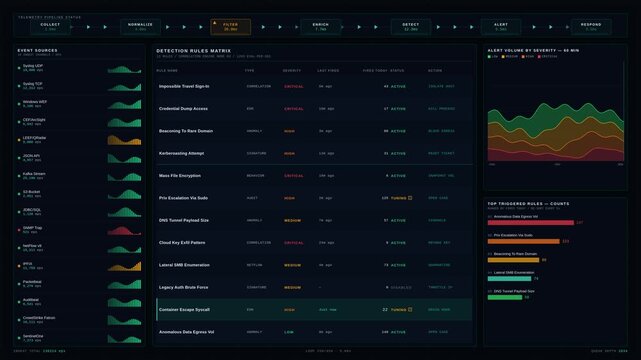
Task: Click the Open Case action for Priv Escalation Via Sudo
Action: 438,198
